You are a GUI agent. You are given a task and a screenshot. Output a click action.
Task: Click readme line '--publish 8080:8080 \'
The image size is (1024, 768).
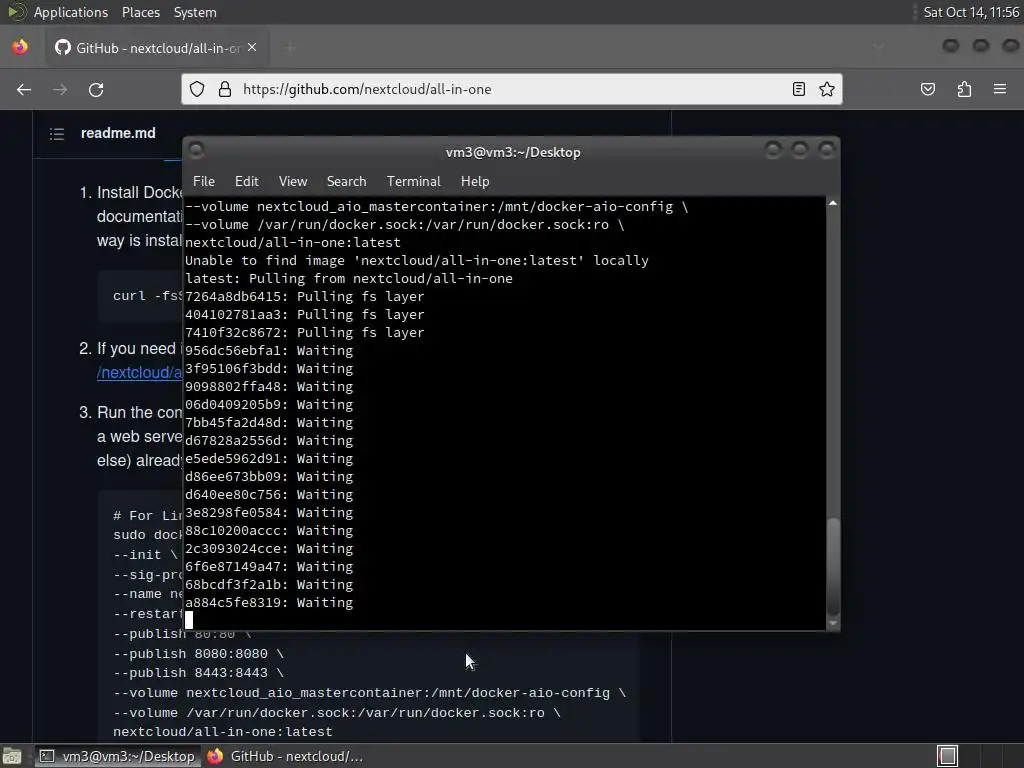[199, 654]
